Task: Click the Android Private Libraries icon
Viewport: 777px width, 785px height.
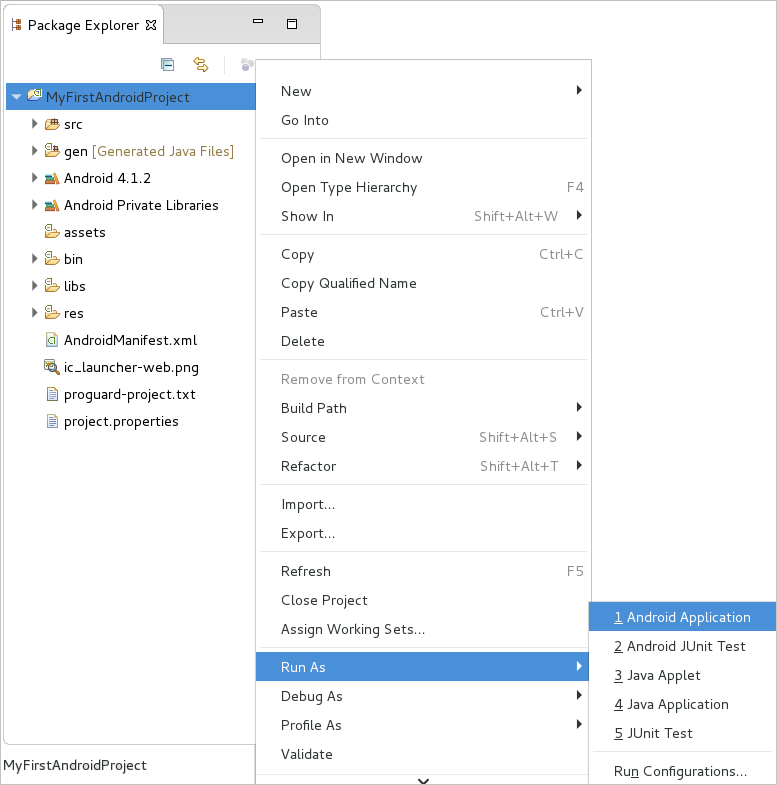Action: [52, 205]
